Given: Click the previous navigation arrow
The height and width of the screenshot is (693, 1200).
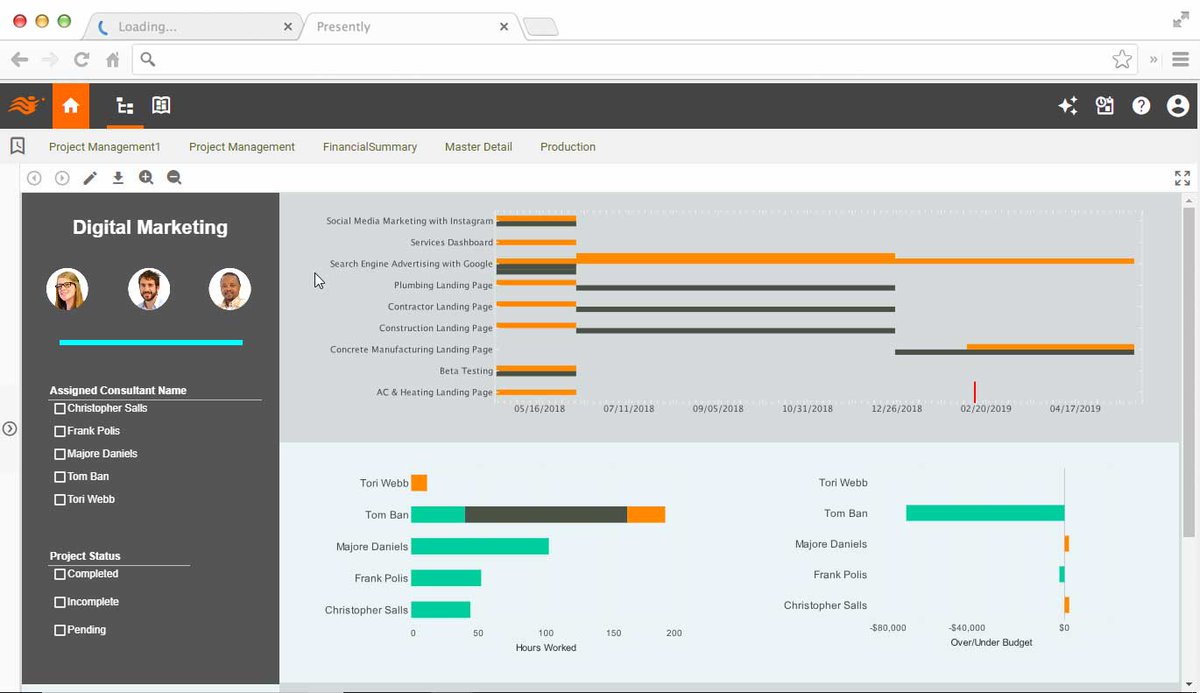Looking at the screenshot, I should tap(34, 177).
